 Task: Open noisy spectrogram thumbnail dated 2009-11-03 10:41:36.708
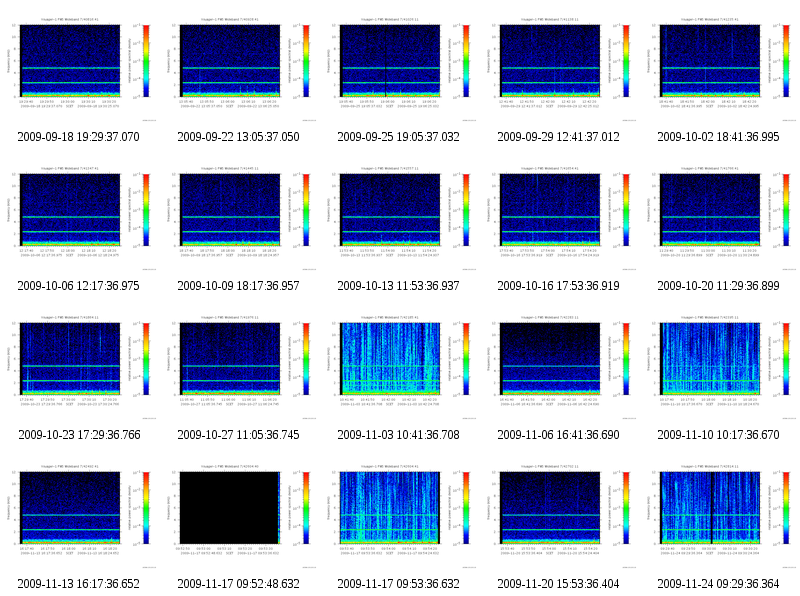399,367
